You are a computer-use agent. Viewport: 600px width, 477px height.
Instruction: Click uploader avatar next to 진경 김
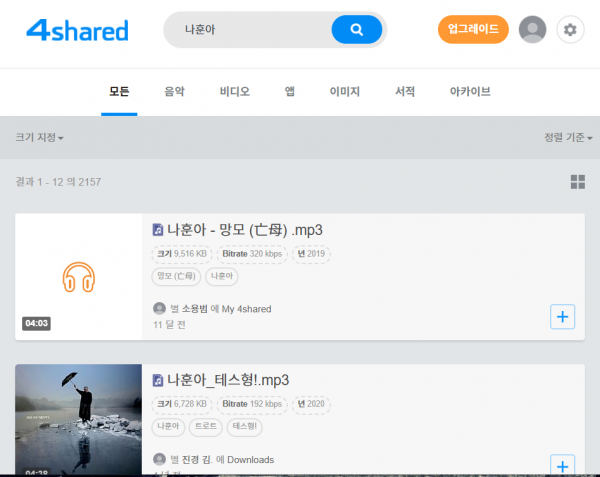click(x=159, y=459)
